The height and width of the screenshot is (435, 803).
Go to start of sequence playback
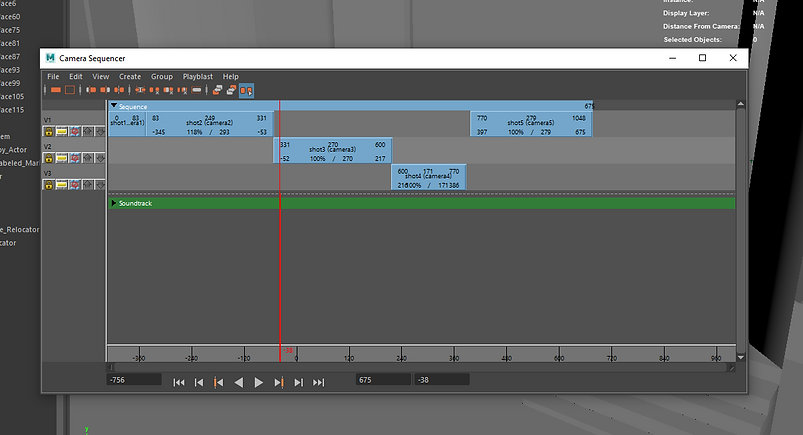179,382
